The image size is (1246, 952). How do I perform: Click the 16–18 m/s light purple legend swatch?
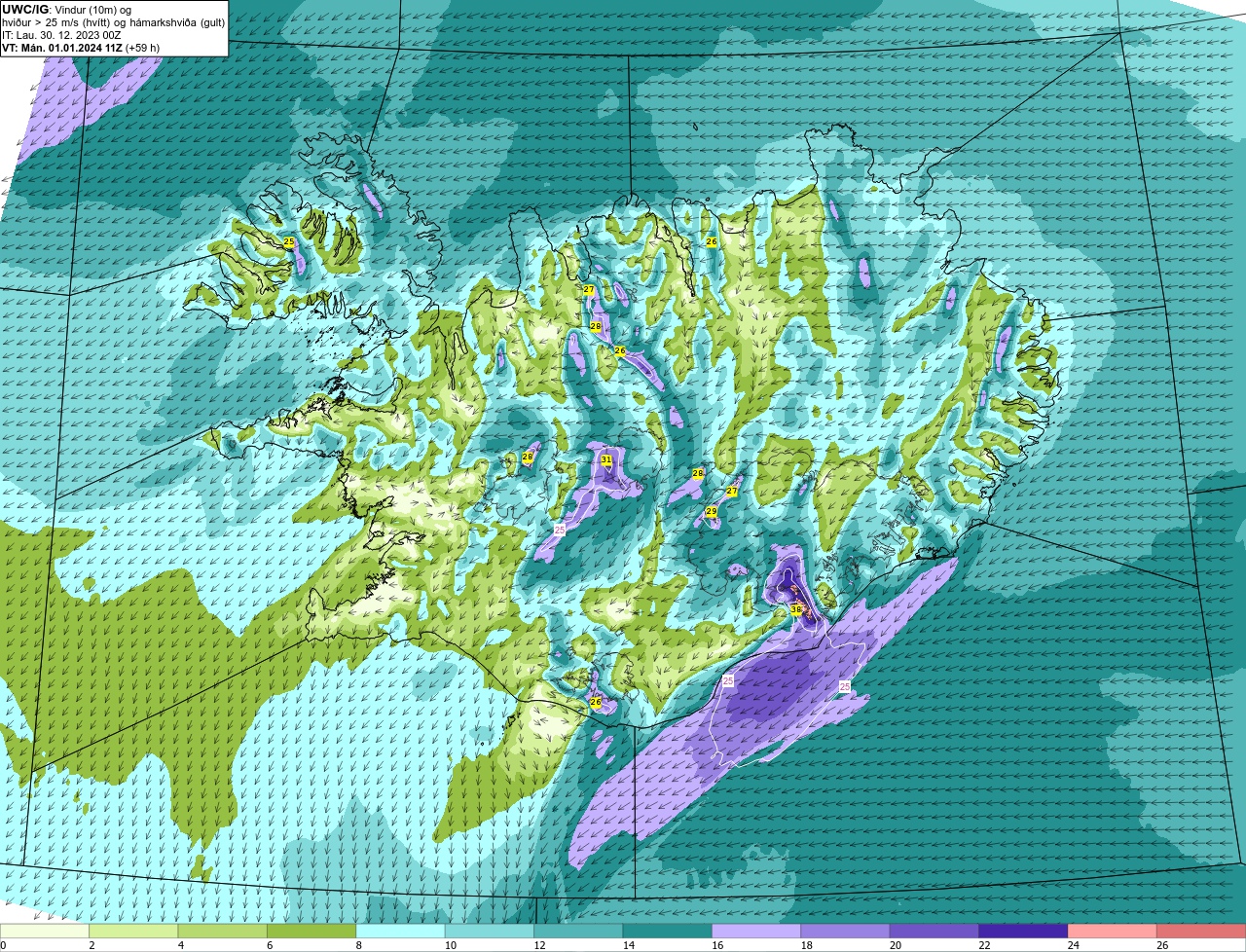[756, 931]
